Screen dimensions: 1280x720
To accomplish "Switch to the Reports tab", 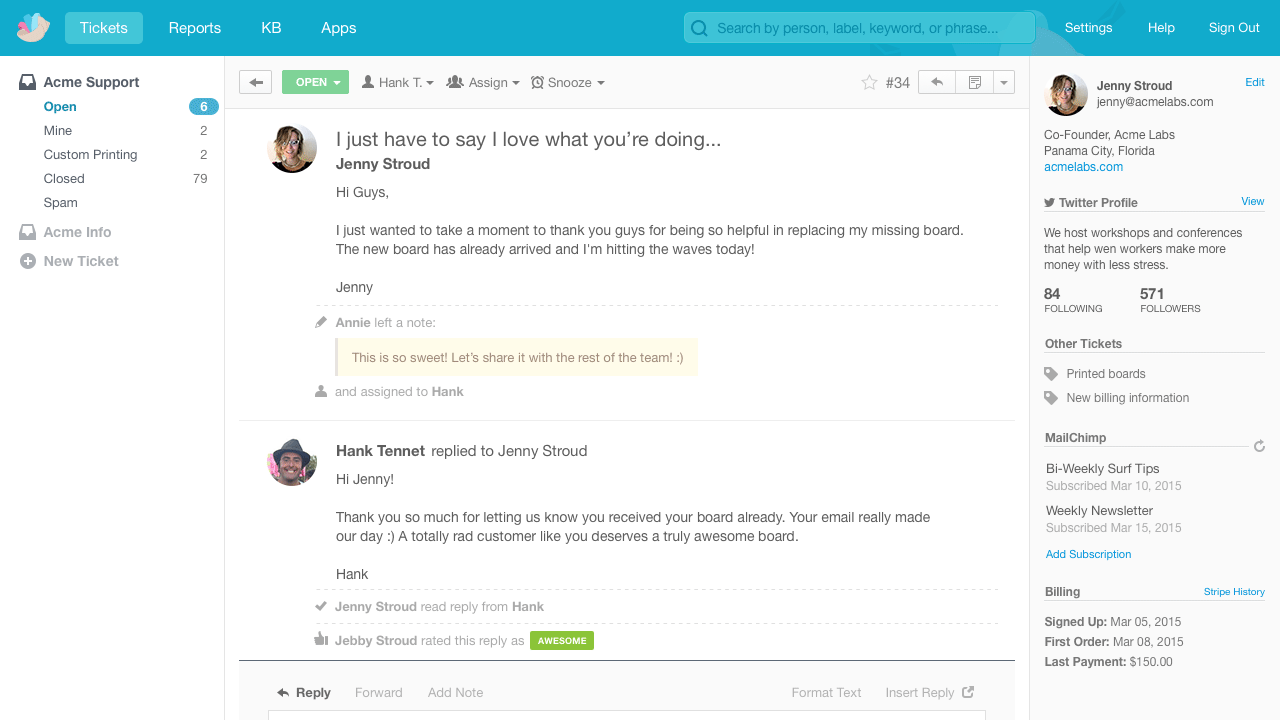I will (194, 28).
